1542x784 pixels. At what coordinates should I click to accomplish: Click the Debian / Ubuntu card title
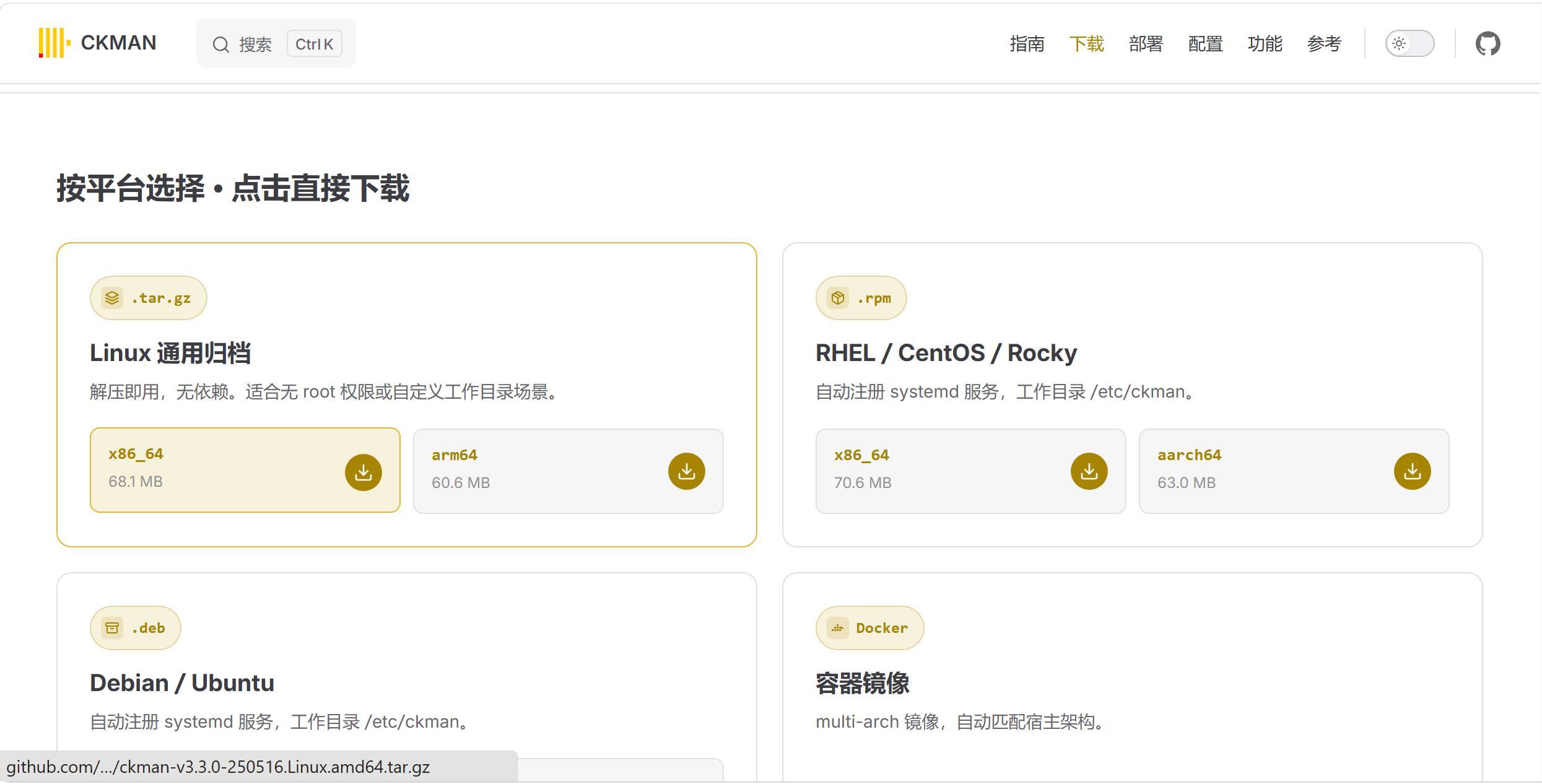[182, 683]
